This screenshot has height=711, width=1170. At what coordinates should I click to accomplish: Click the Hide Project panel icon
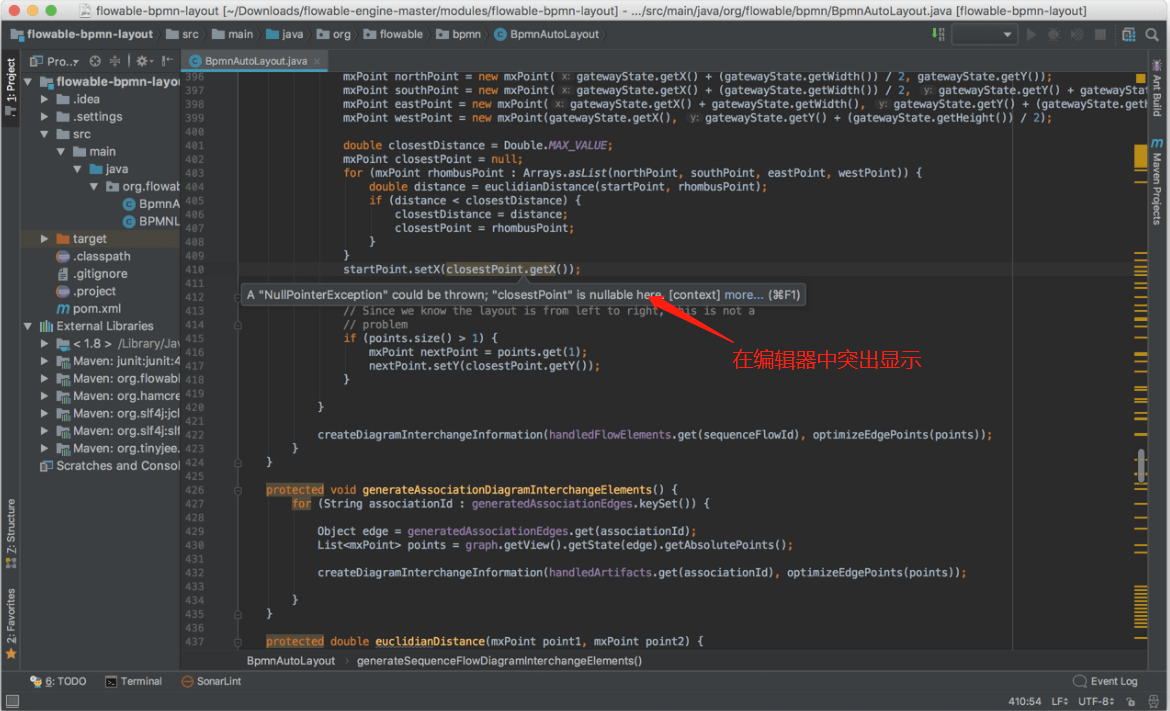166,61
